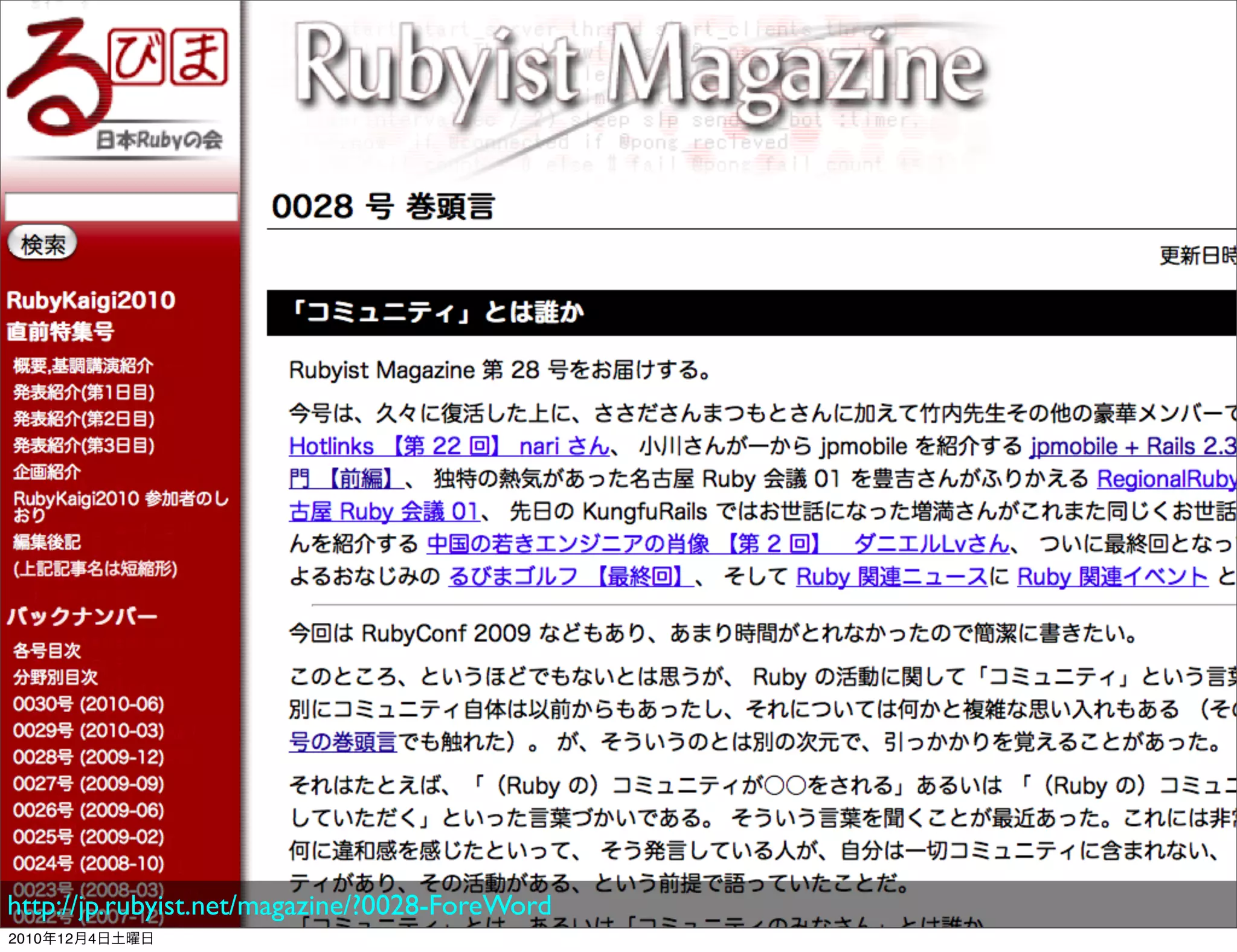The width and height of the screenshot is (1237, 952).
Task: Follow 古屋 Ruby 会議 01 link
Action: [x=384, y=512]
